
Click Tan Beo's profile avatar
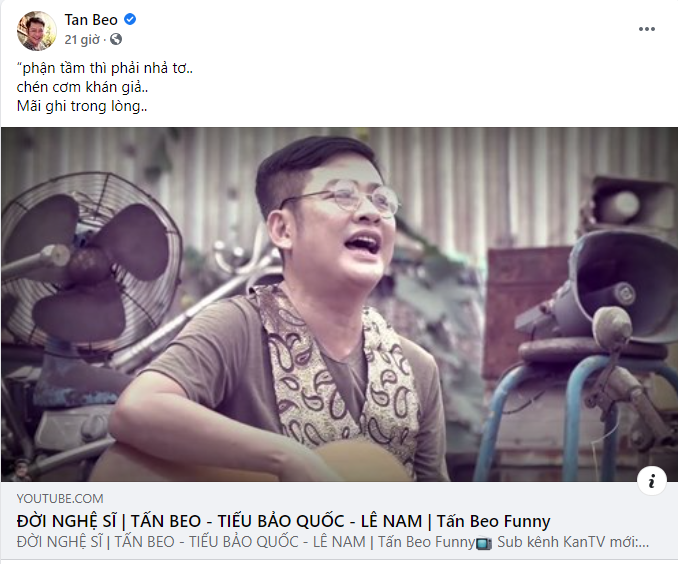(36, 31)
